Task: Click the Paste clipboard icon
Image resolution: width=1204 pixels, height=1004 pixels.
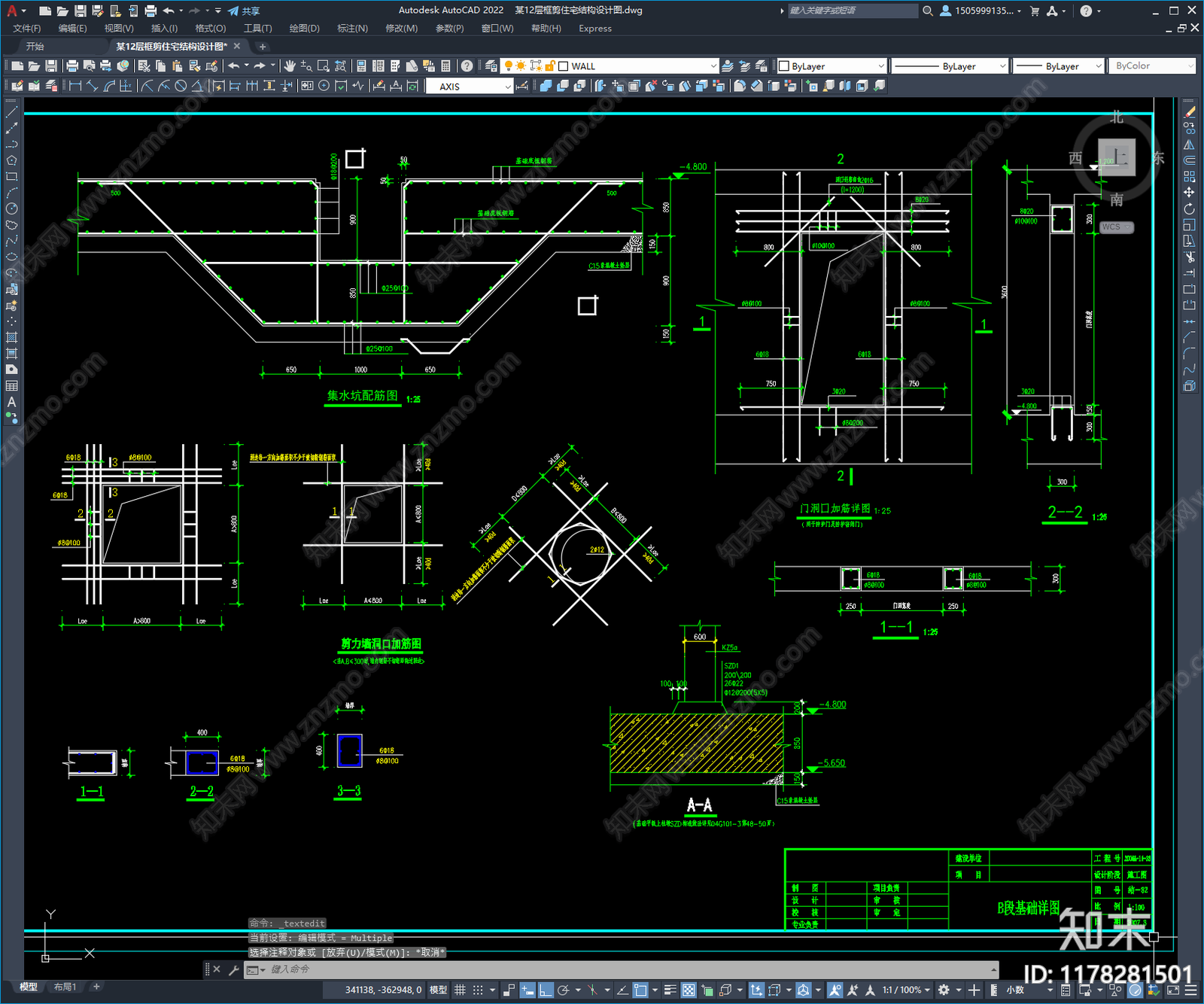Action: point(178,66)
